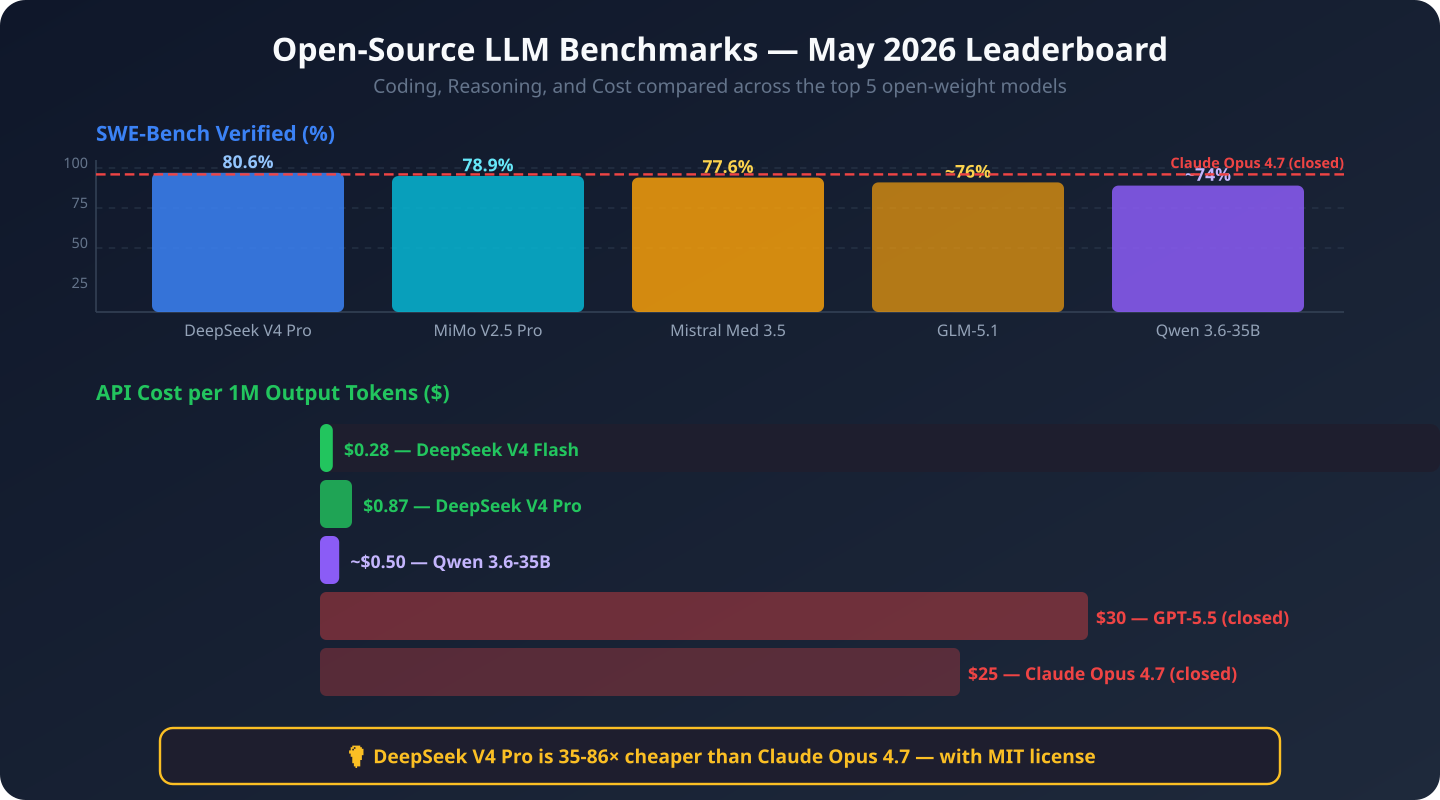
Task: Click the "~76%" value label
Action: [968, 171]
